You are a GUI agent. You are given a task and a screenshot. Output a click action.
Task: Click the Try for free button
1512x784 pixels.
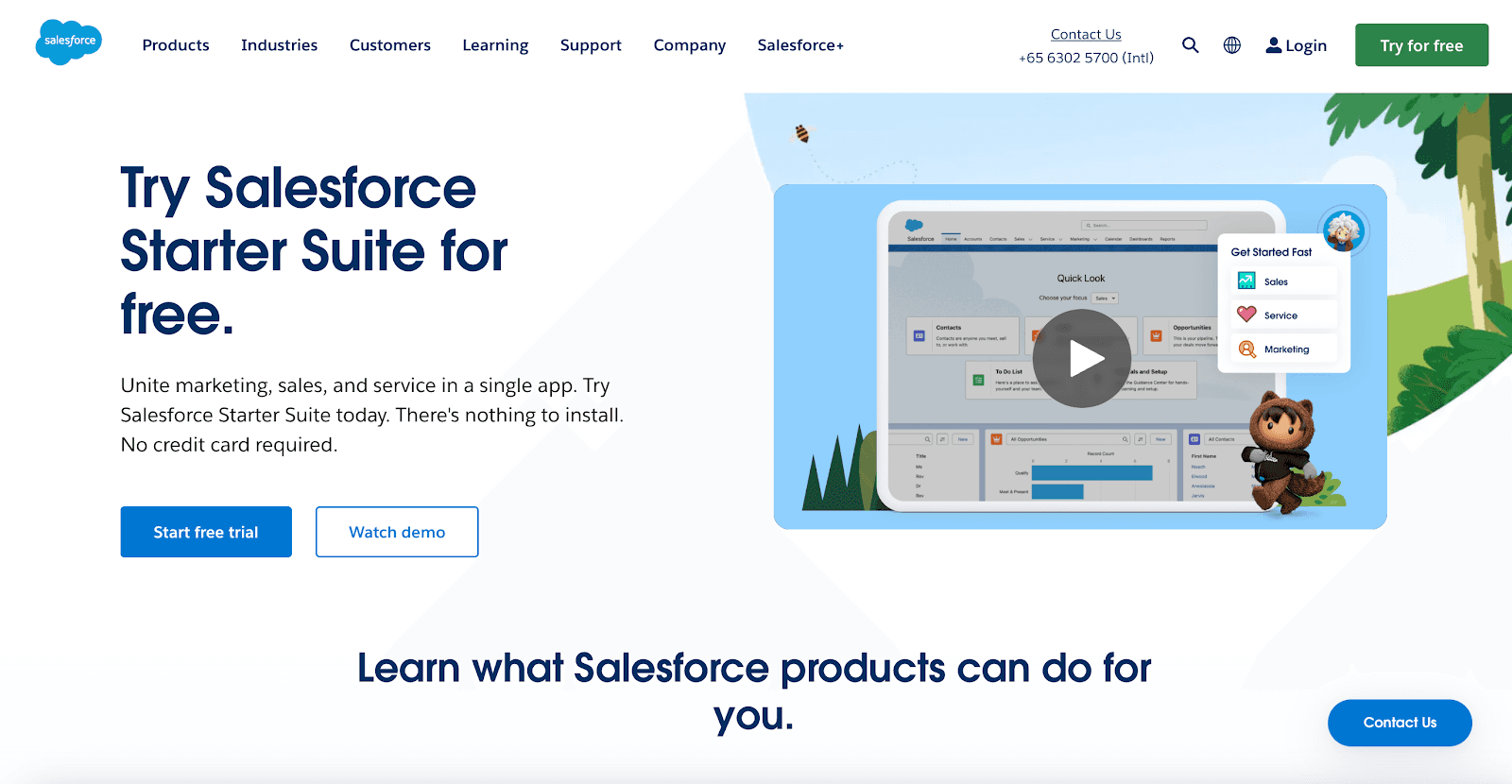click(x=1421, y=45)
